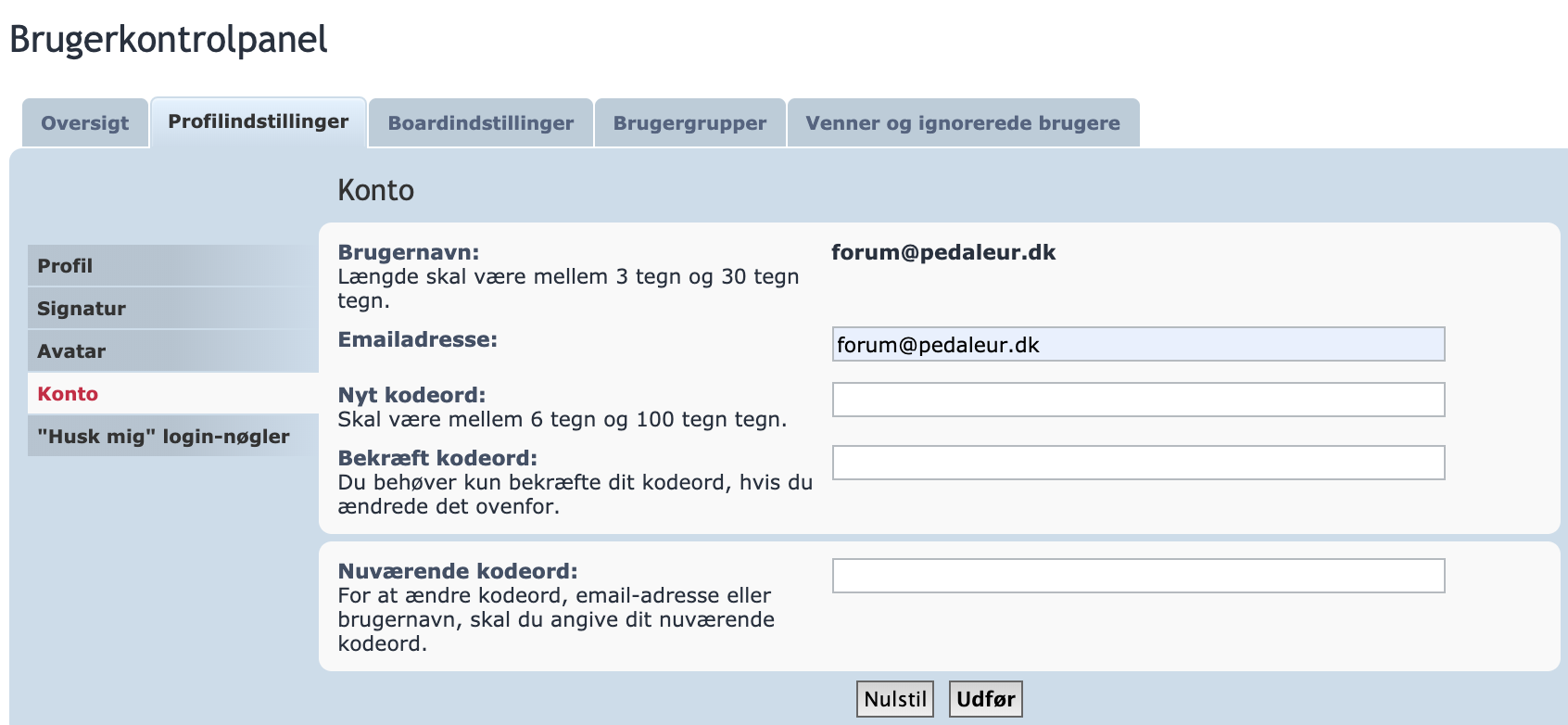Click the Nuværende kodeord label
The height and width of the screenshot is (725, 1568).
coord(457,572)
